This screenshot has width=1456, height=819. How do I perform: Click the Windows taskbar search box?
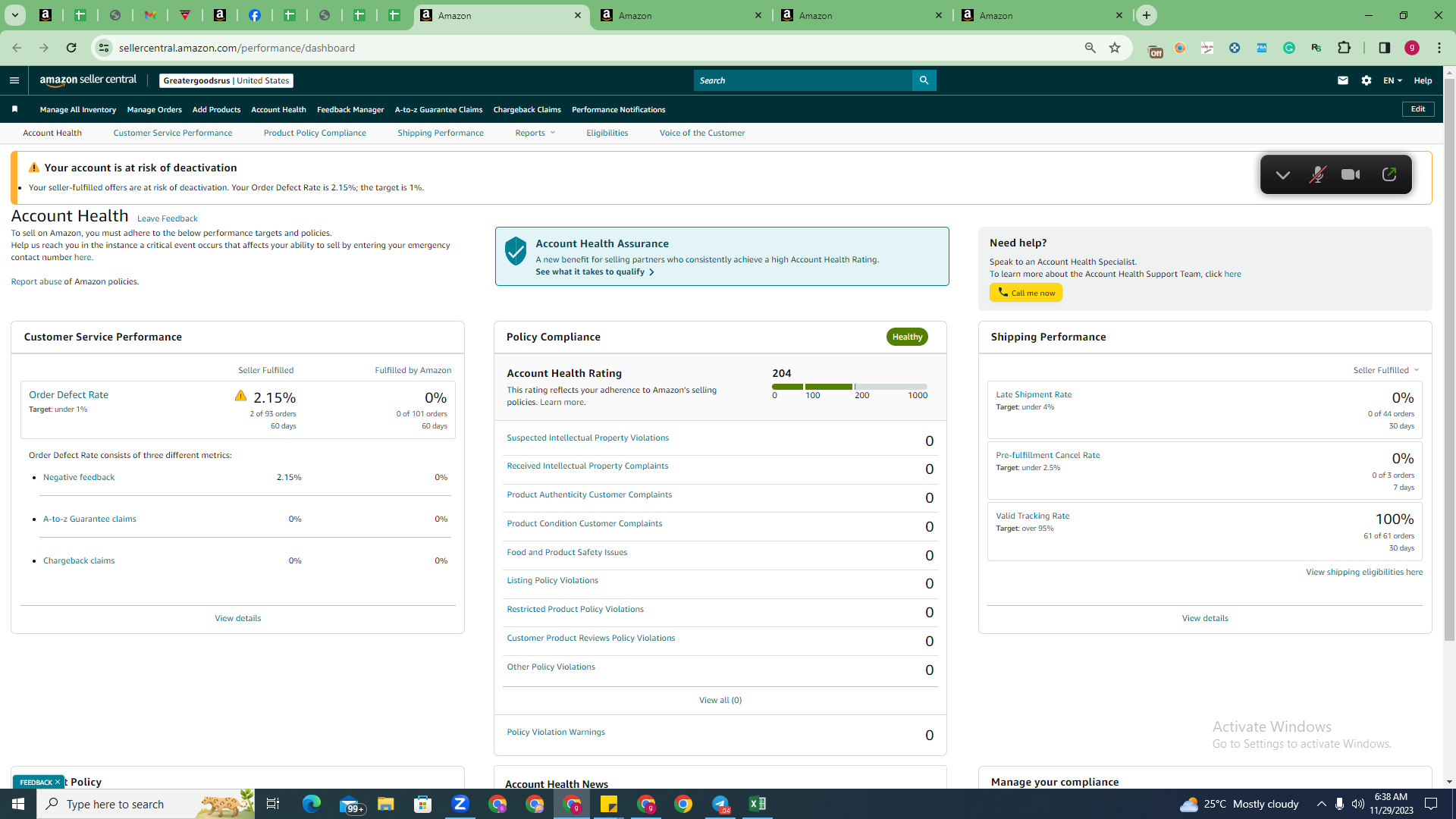point(146,804)
